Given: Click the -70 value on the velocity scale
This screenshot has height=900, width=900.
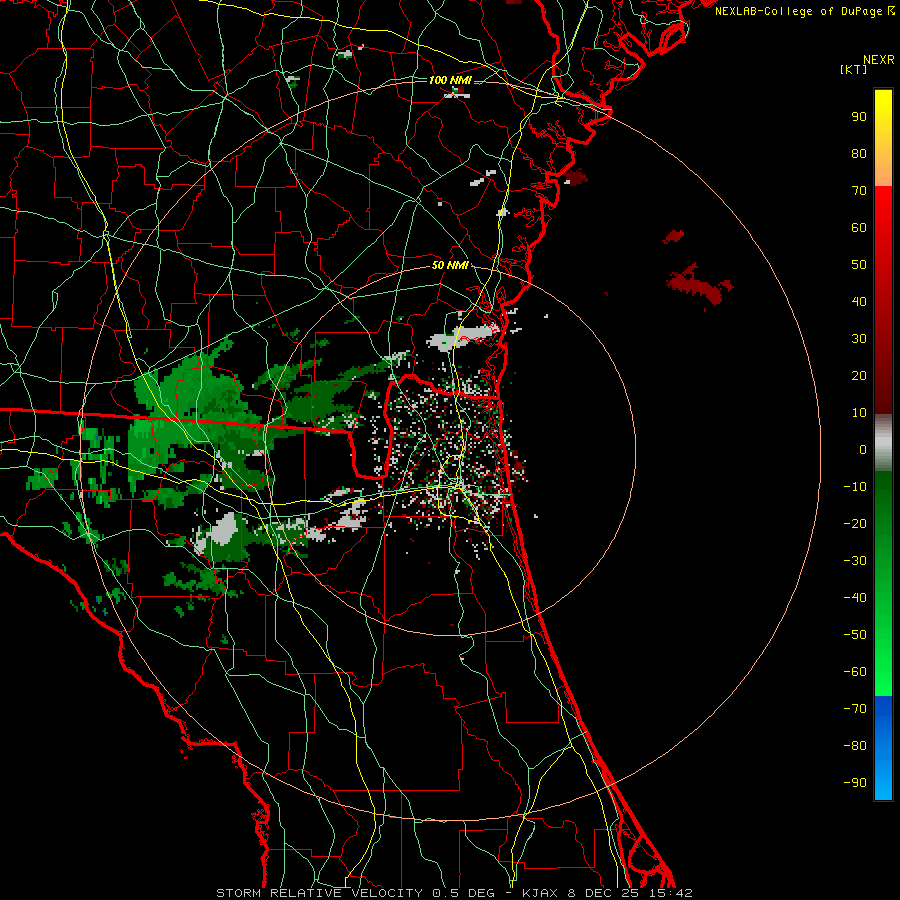Looking at the screenshot, I should click(855, 709).
